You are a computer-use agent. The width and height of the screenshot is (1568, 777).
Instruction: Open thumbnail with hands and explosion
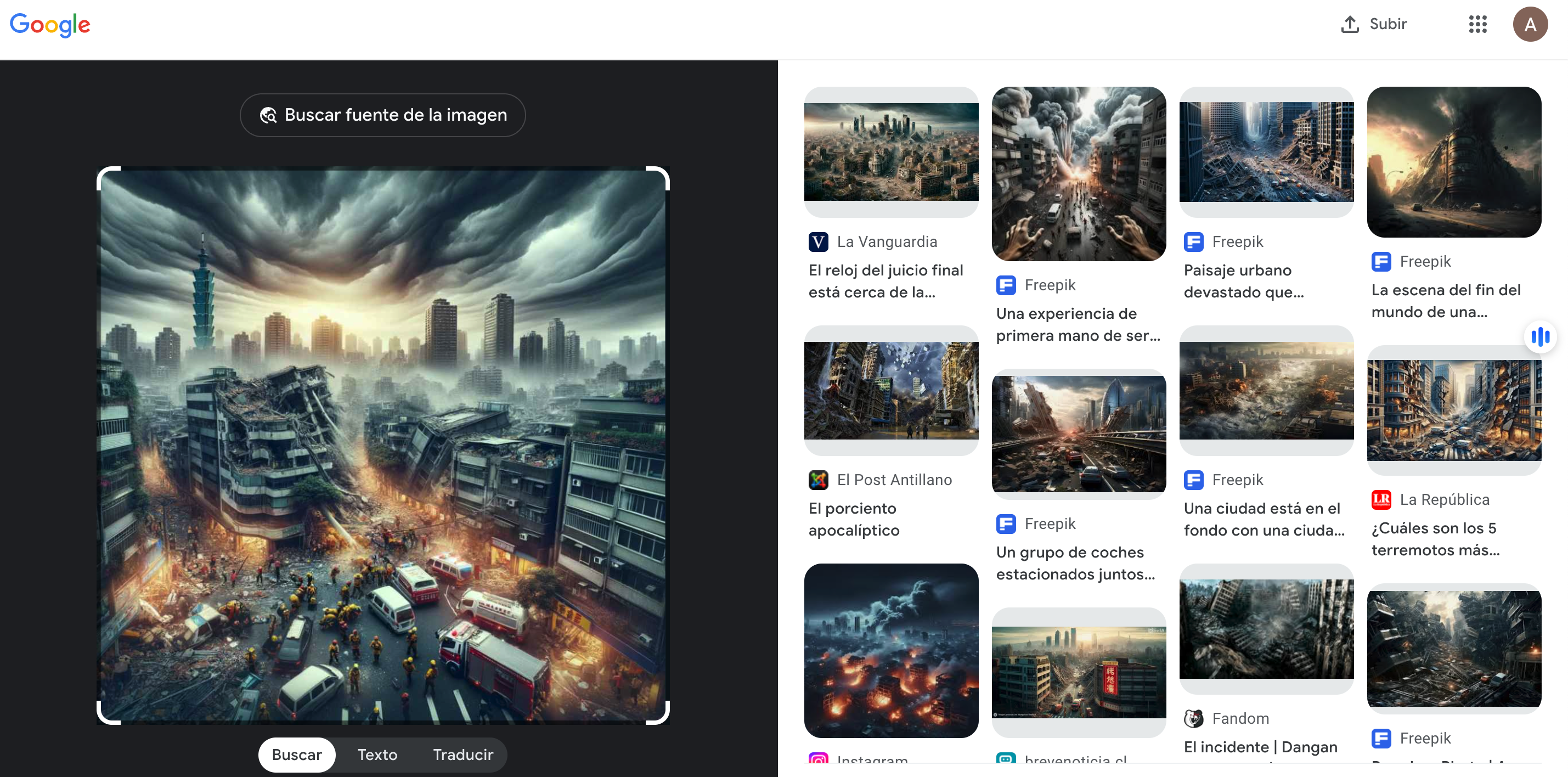1079,173
